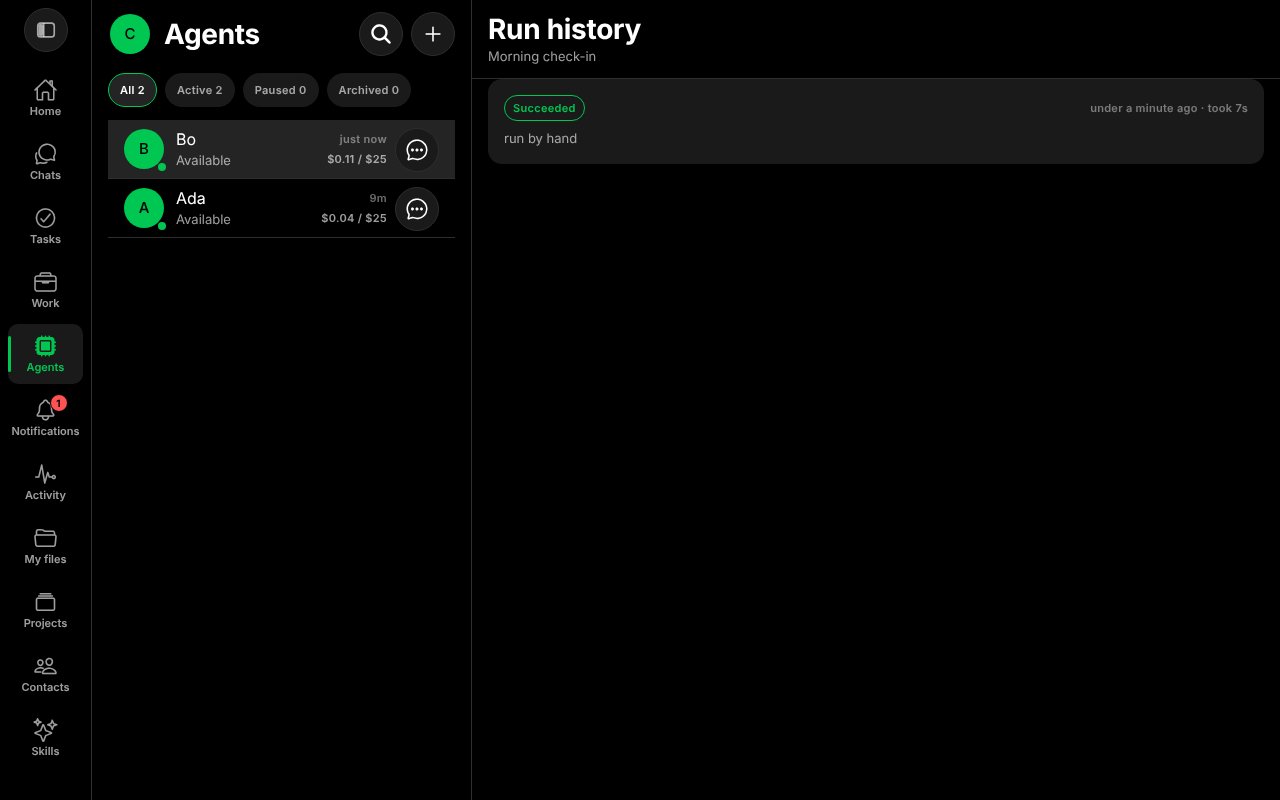Select the Ada agent row
Viewport: 1280px width, 800px height.
point(281,209)
